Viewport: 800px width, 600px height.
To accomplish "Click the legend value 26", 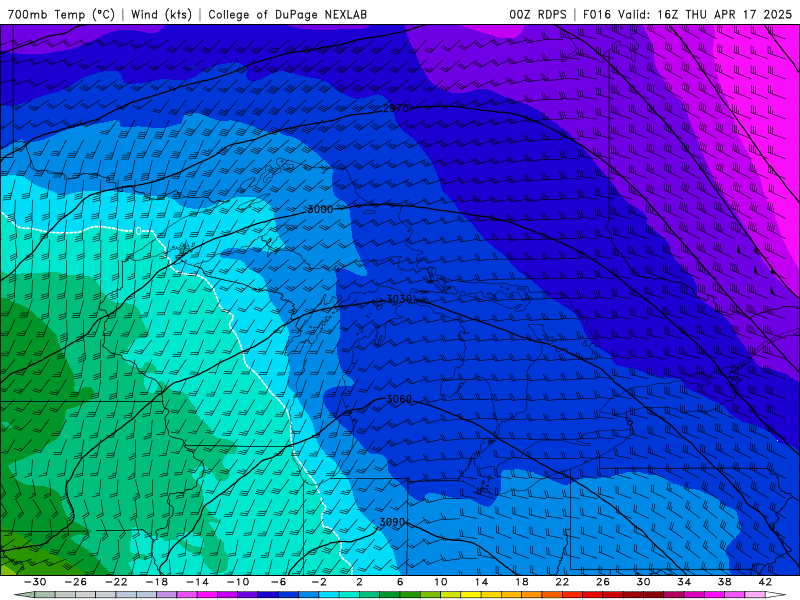I will click(603, 582).
